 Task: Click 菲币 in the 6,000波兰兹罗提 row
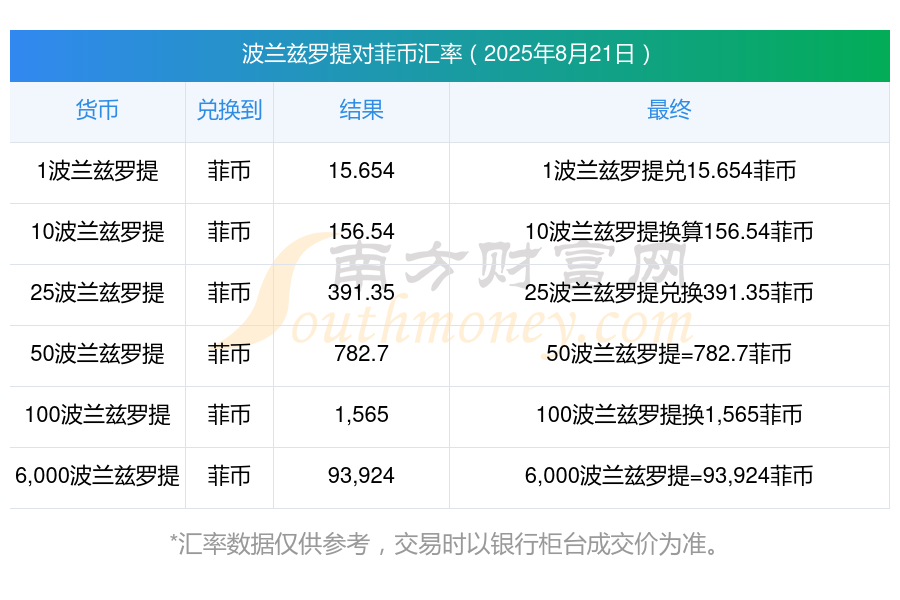pyautogui.click(x=229, y=476)
